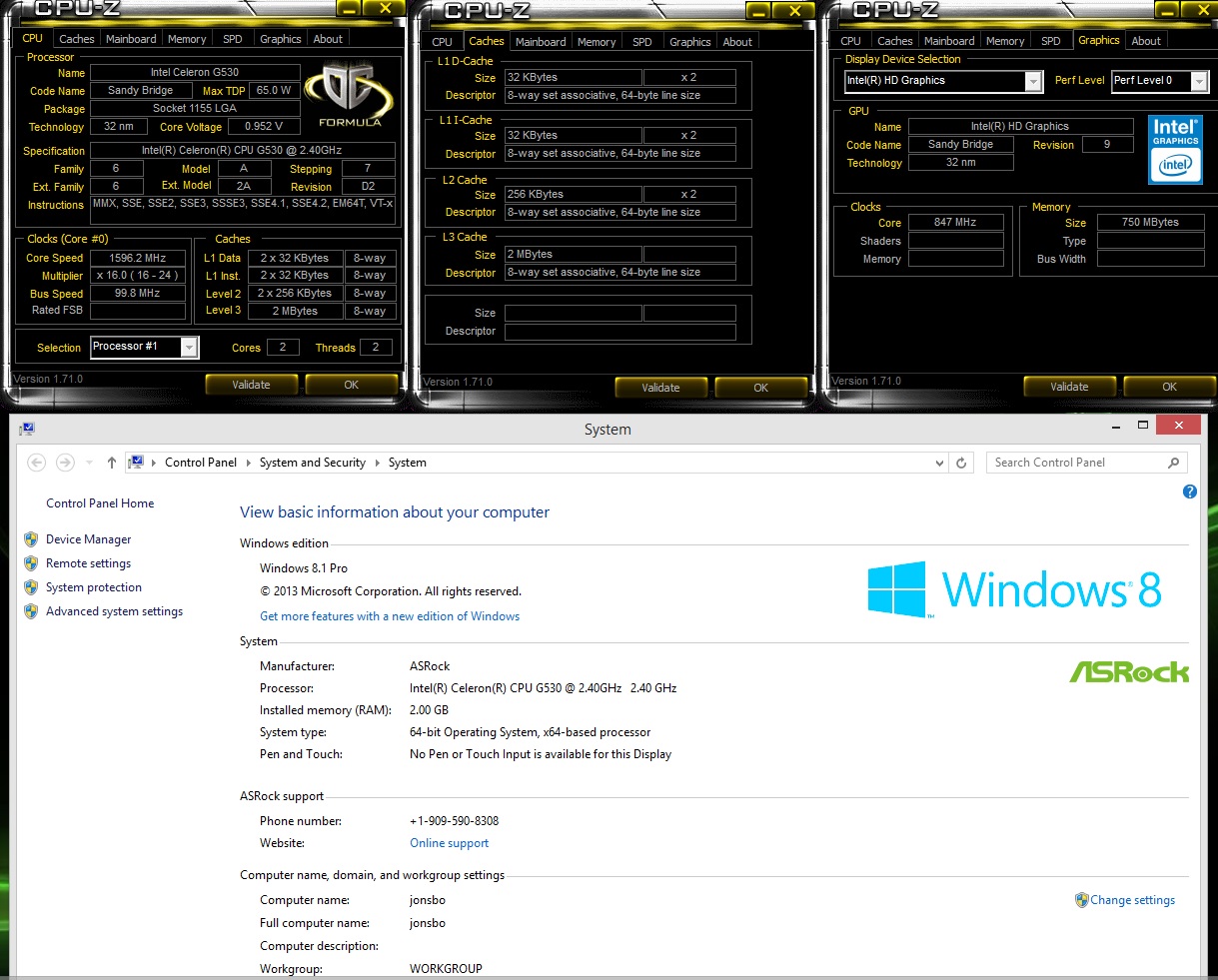
Task: Click the Change settings link
Action: pyautogui.click(x=1132, y=900)
